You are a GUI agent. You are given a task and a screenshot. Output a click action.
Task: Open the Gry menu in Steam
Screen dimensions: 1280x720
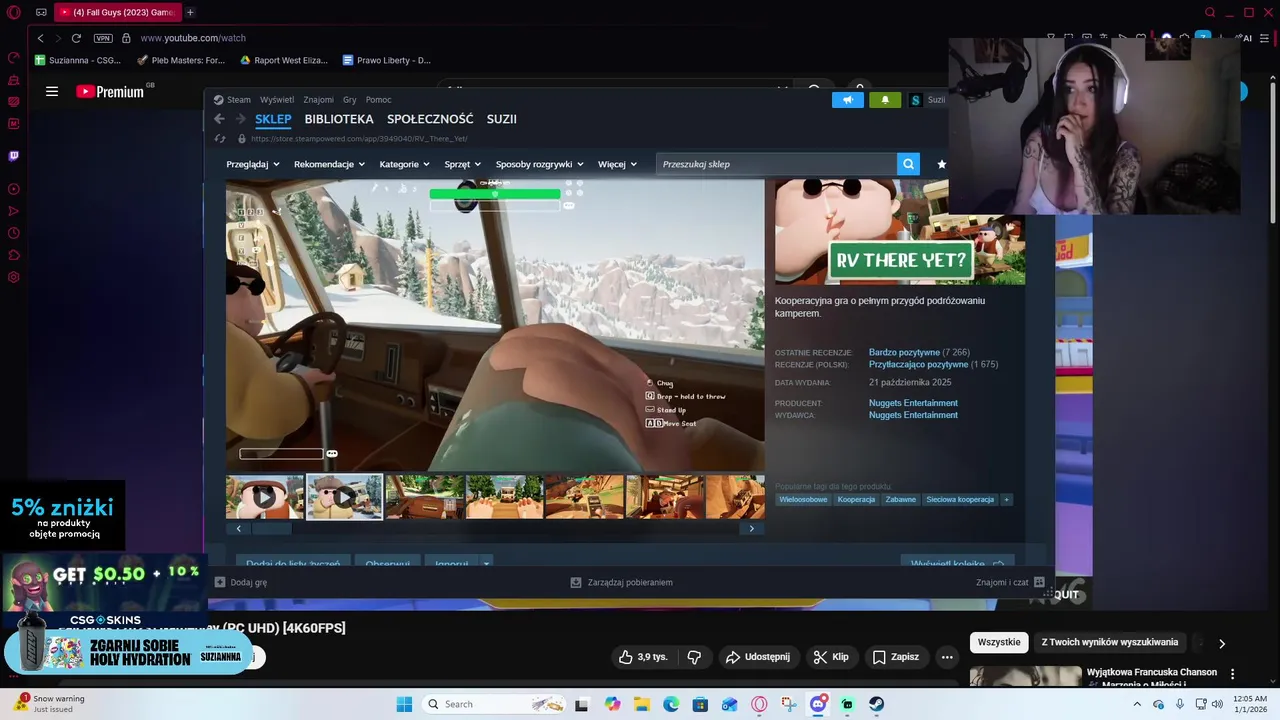coord(350,100)
